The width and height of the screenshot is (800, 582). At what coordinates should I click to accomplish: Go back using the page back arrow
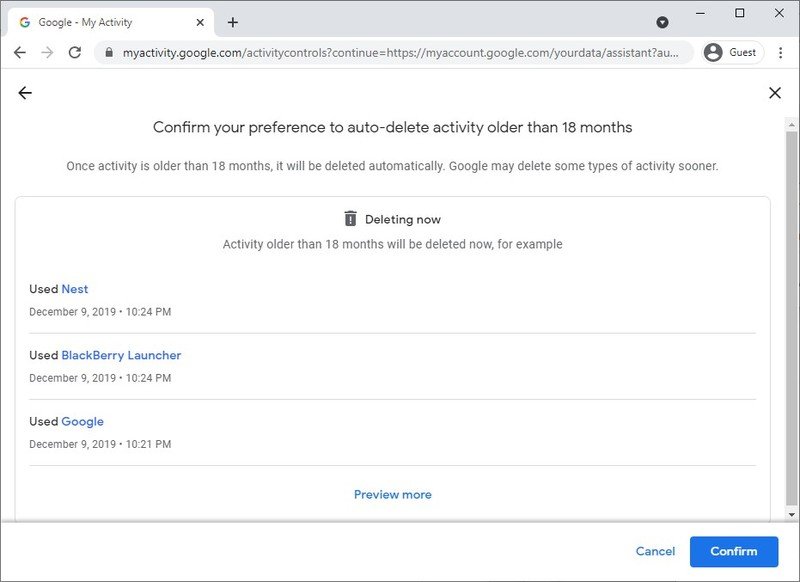(x=25, y=93)
